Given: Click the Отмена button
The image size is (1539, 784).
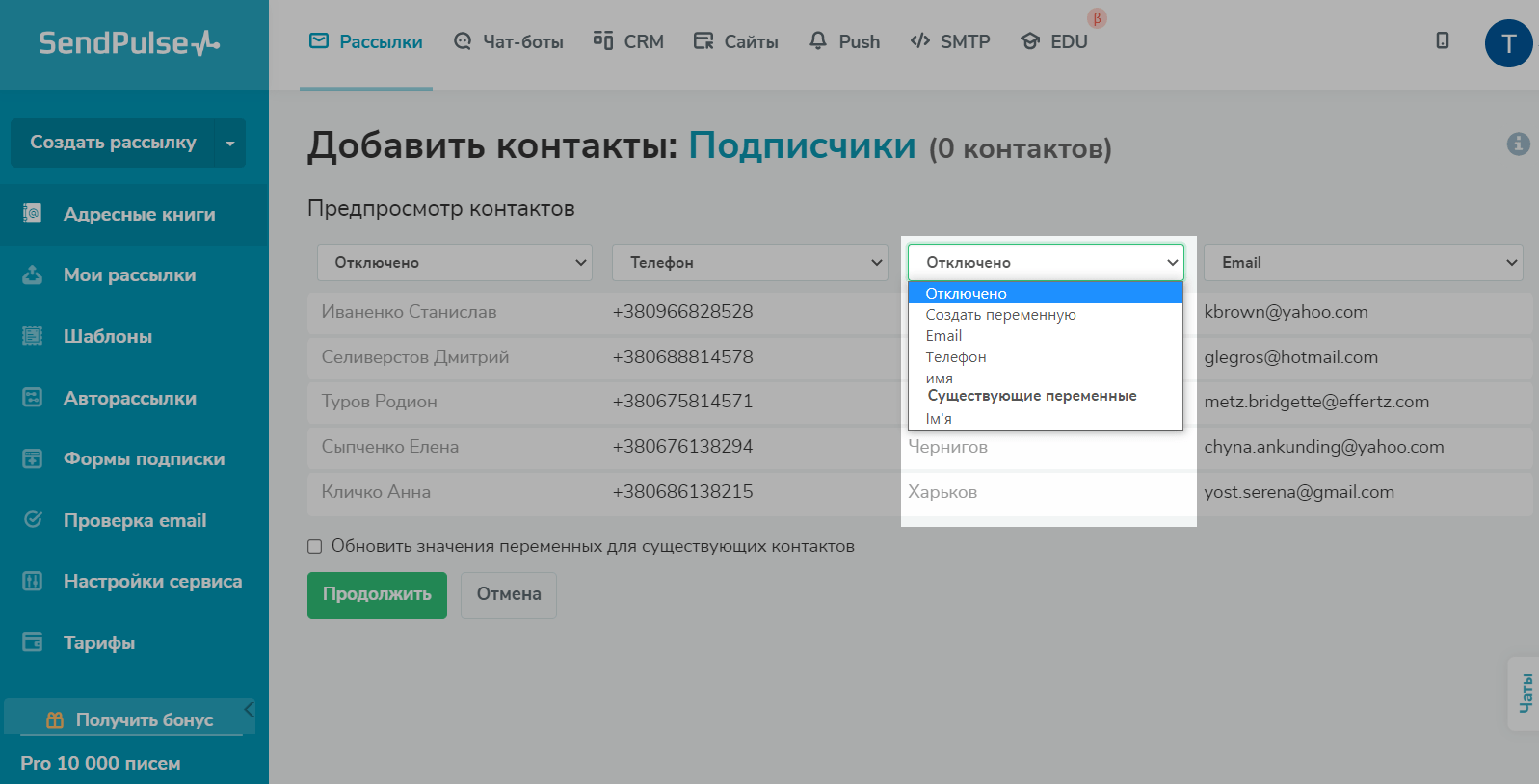Looking at the screenshot, I should [508, 594].
